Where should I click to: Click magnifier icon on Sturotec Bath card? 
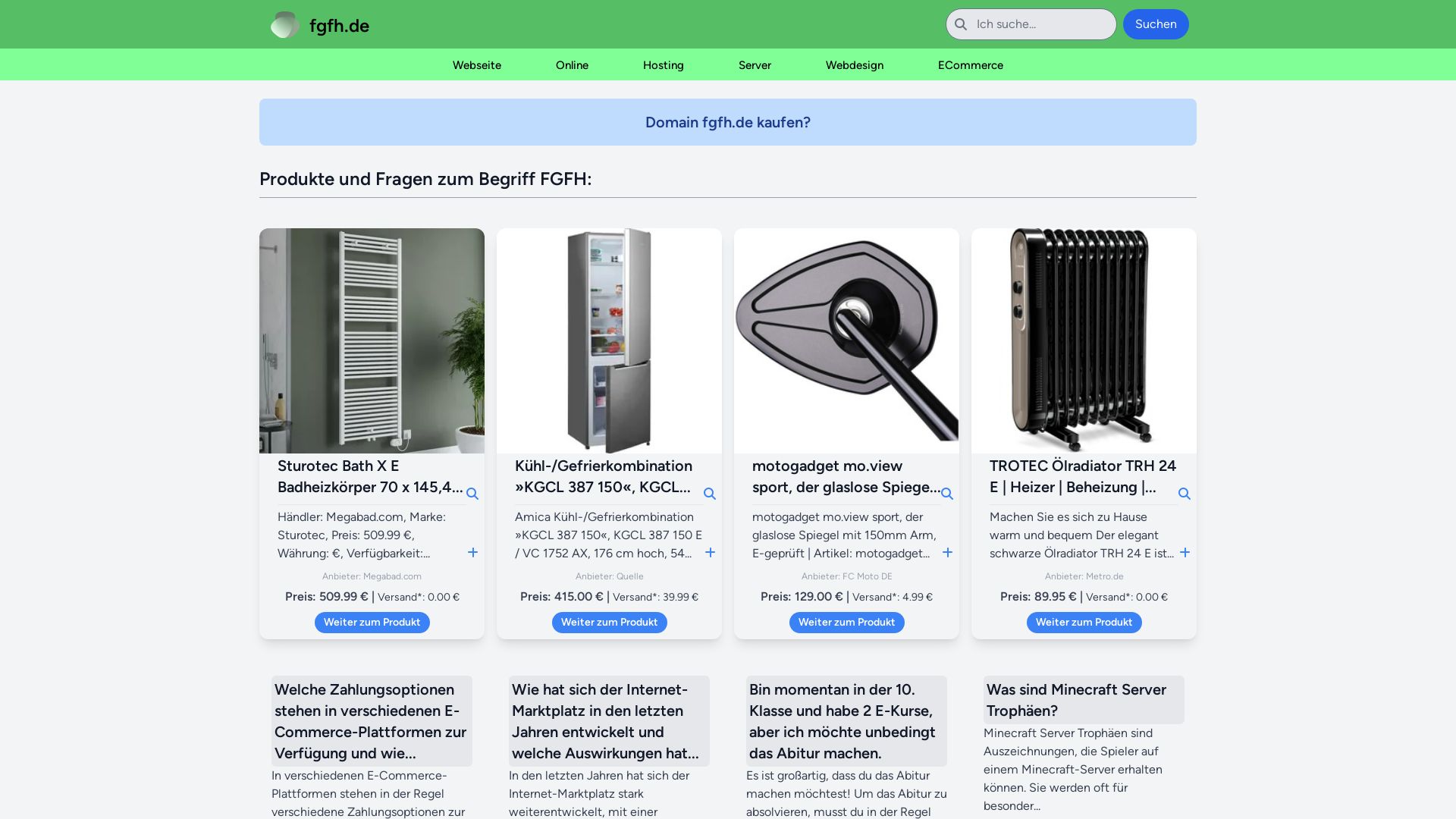[x=472, y=494]
